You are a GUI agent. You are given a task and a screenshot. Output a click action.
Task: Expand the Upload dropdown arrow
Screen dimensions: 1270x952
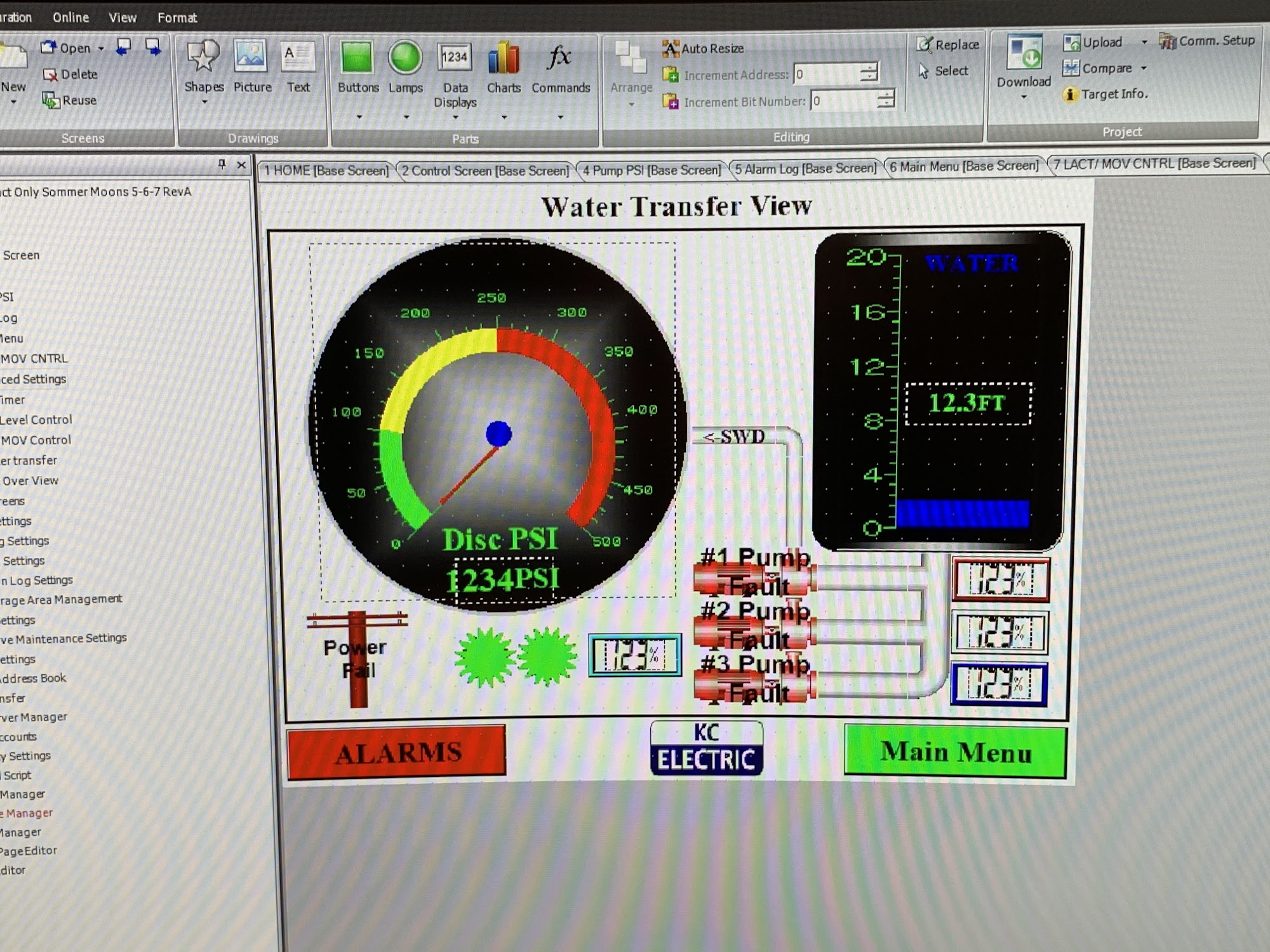[1144, 43]
